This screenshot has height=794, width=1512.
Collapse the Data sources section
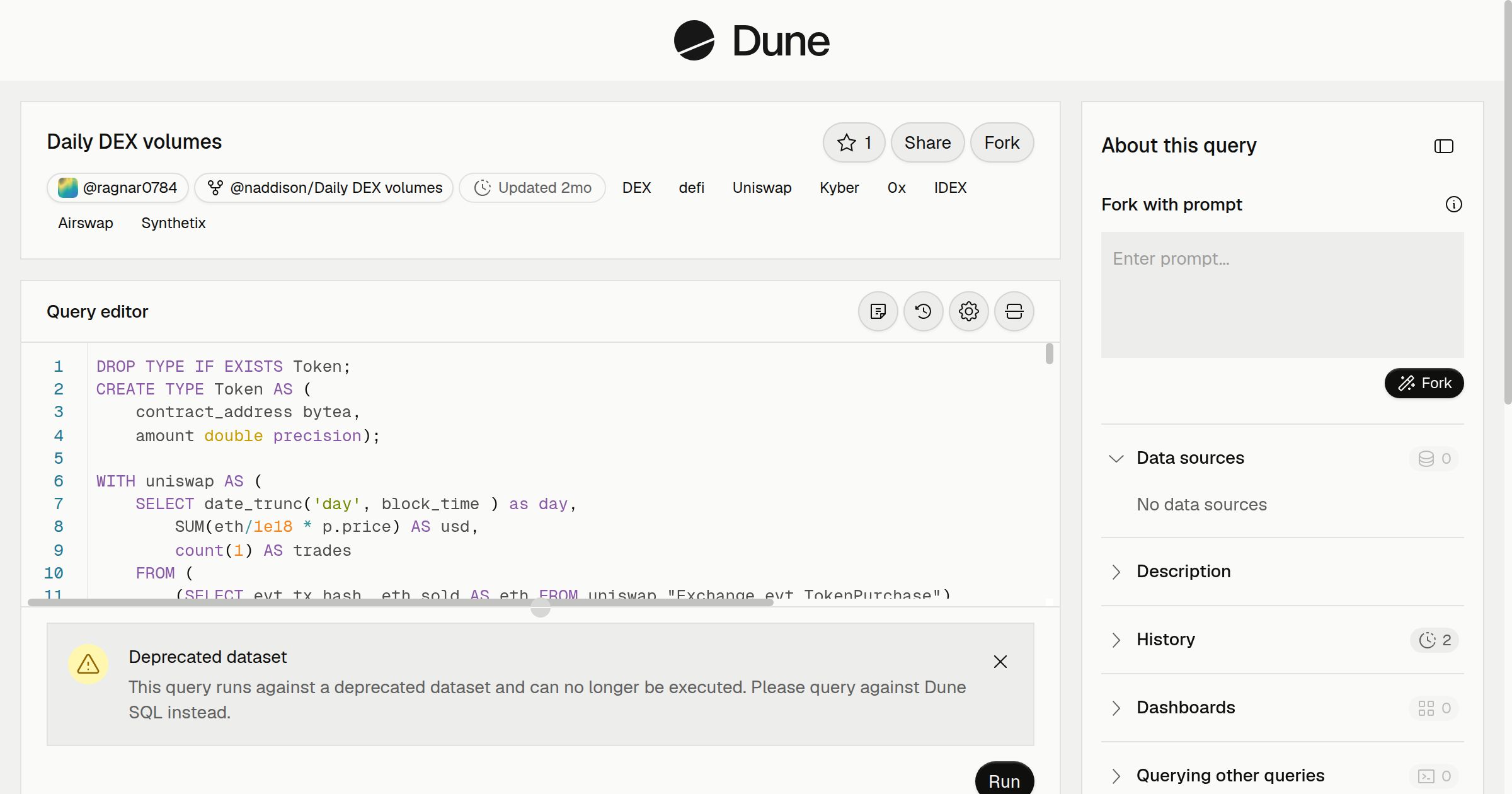click(1116, 458)
